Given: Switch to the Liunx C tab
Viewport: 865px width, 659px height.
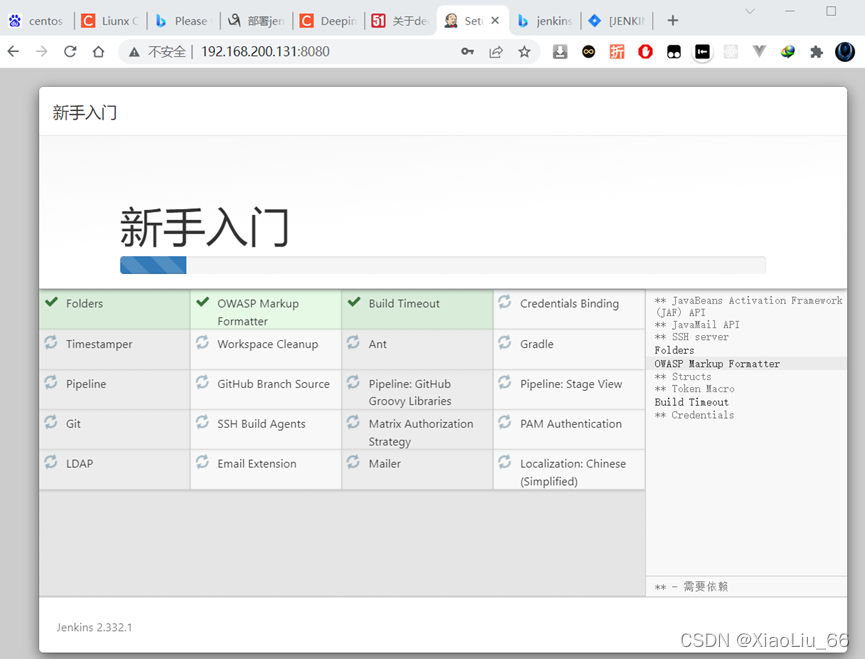Looking at the screenshot, I should 111,21.
